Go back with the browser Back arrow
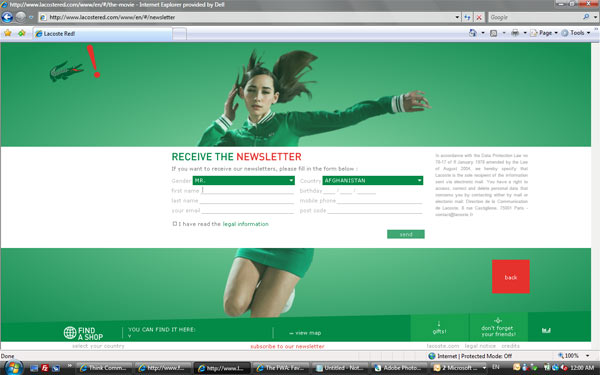Screen dimensions: 600x375 pyautogui.click(x=7, y=17)
